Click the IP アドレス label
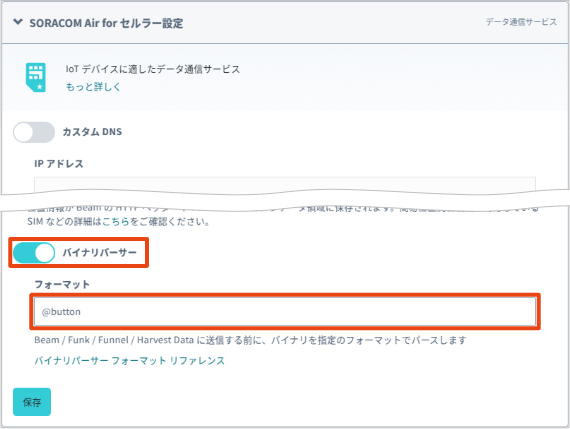570x429 pixels. 59,164
